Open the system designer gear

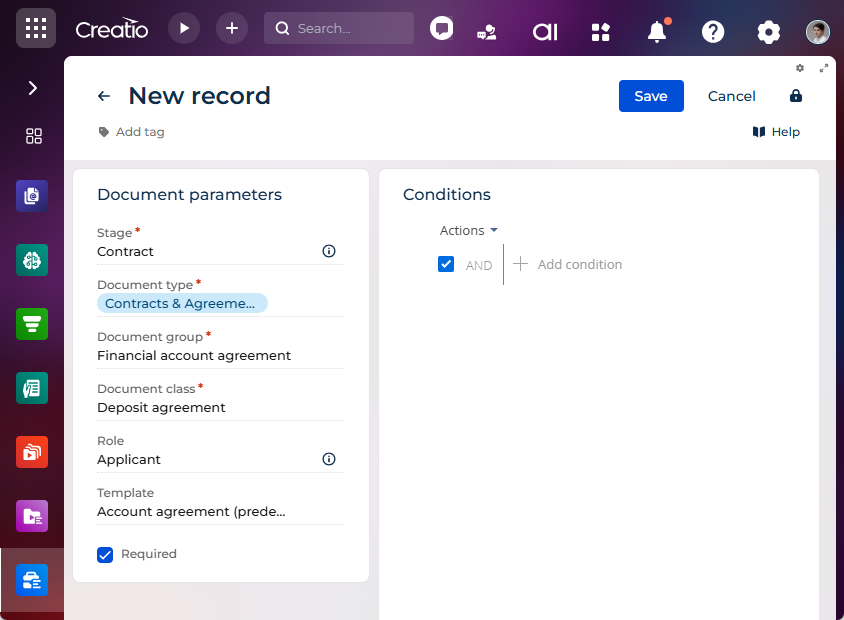click(x=769, y=32)
